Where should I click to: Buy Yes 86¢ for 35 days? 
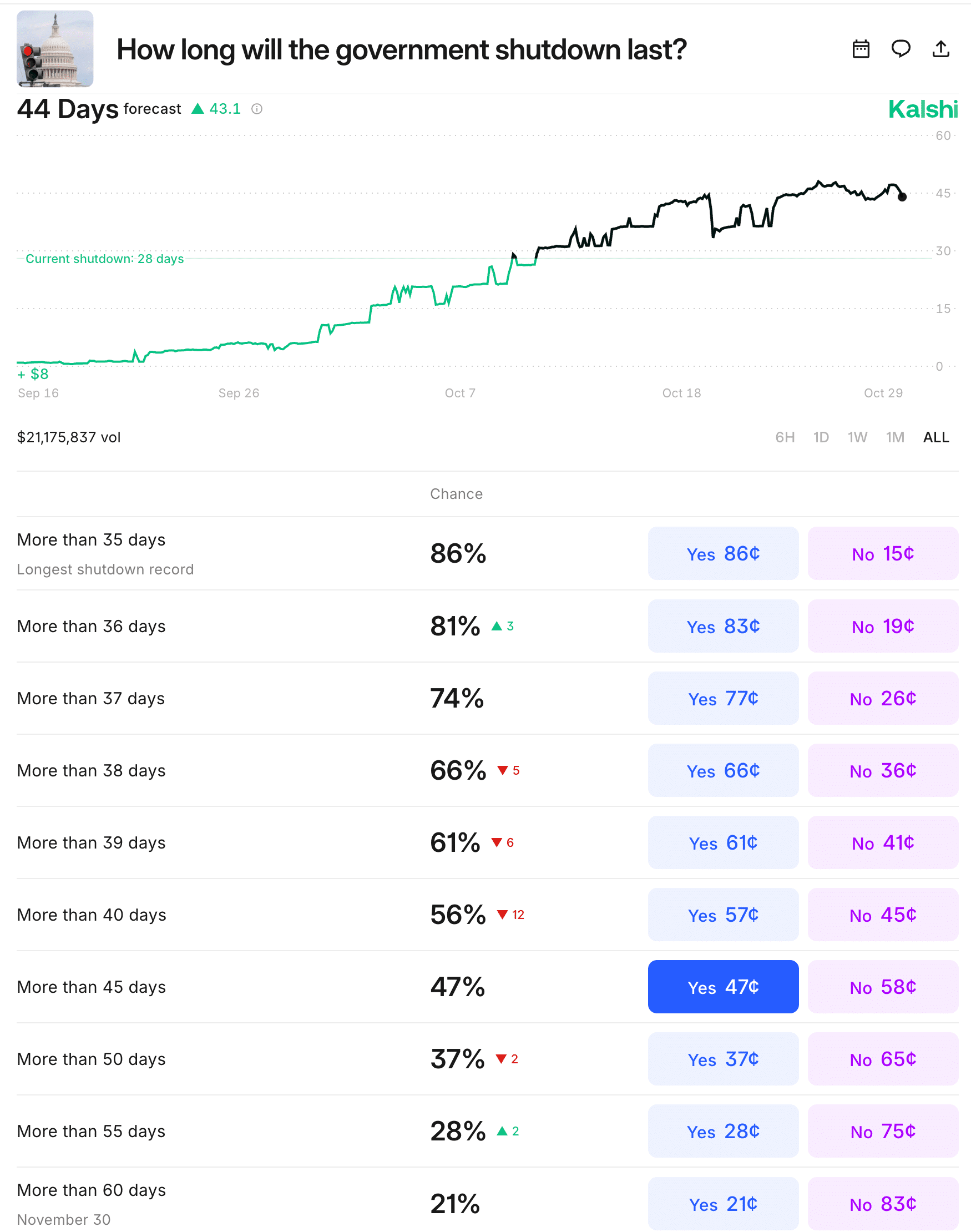point(722,553)
